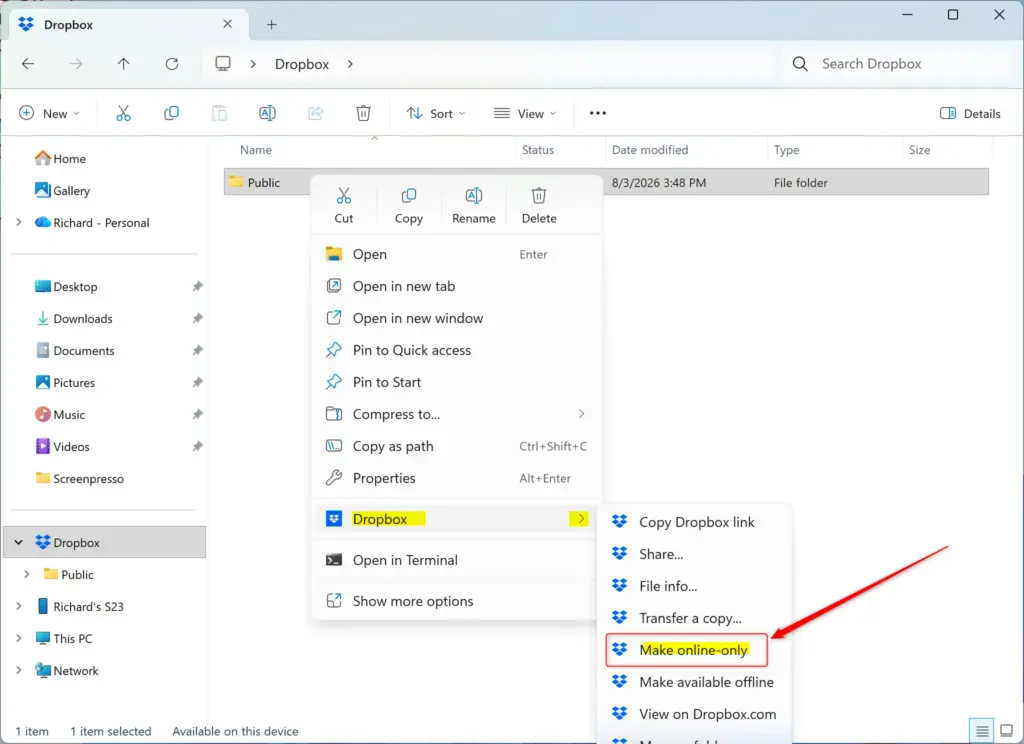Sort by the Type column header
This screenshot has height=744, width=1024.
tap(834, 150)
